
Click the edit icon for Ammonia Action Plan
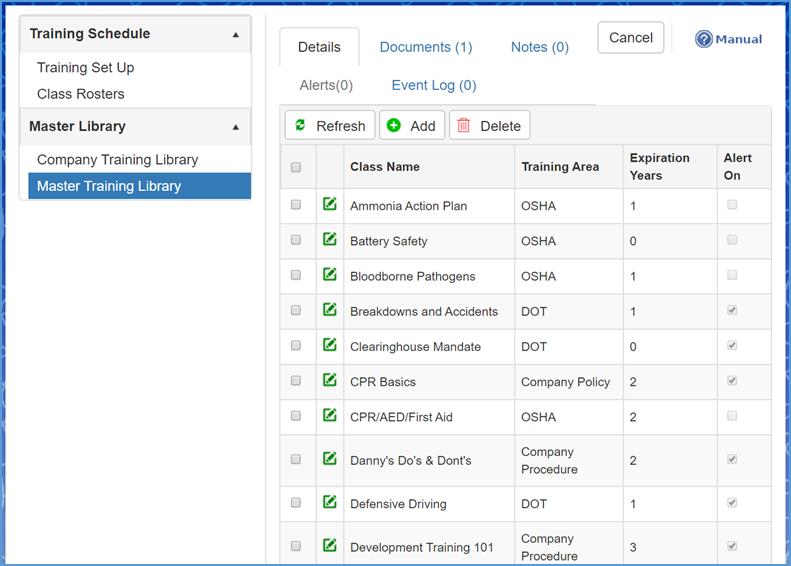[x=329, y=205]
